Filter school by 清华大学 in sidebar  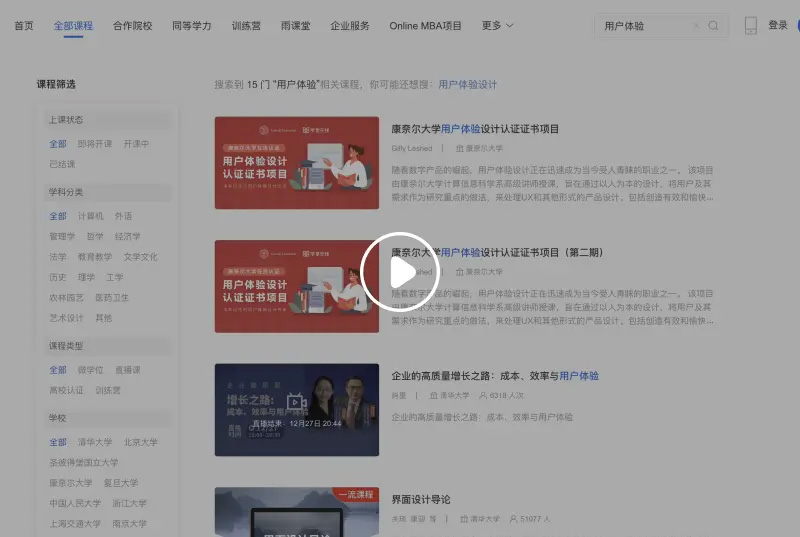94,443
